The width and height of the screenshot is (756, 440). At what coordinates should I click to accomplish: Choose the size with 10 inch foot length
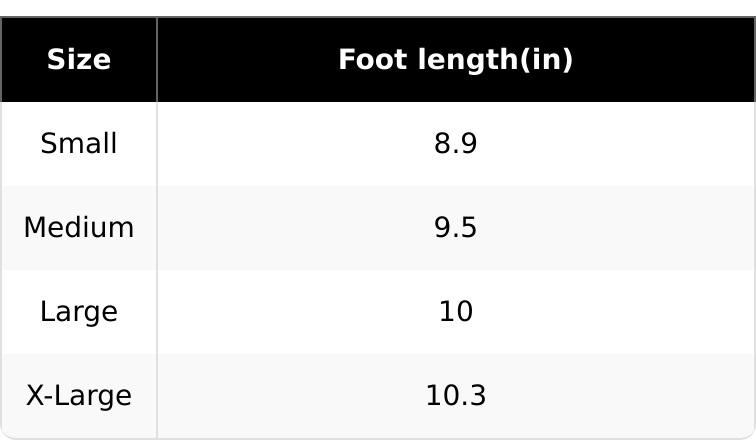point(79,312)
